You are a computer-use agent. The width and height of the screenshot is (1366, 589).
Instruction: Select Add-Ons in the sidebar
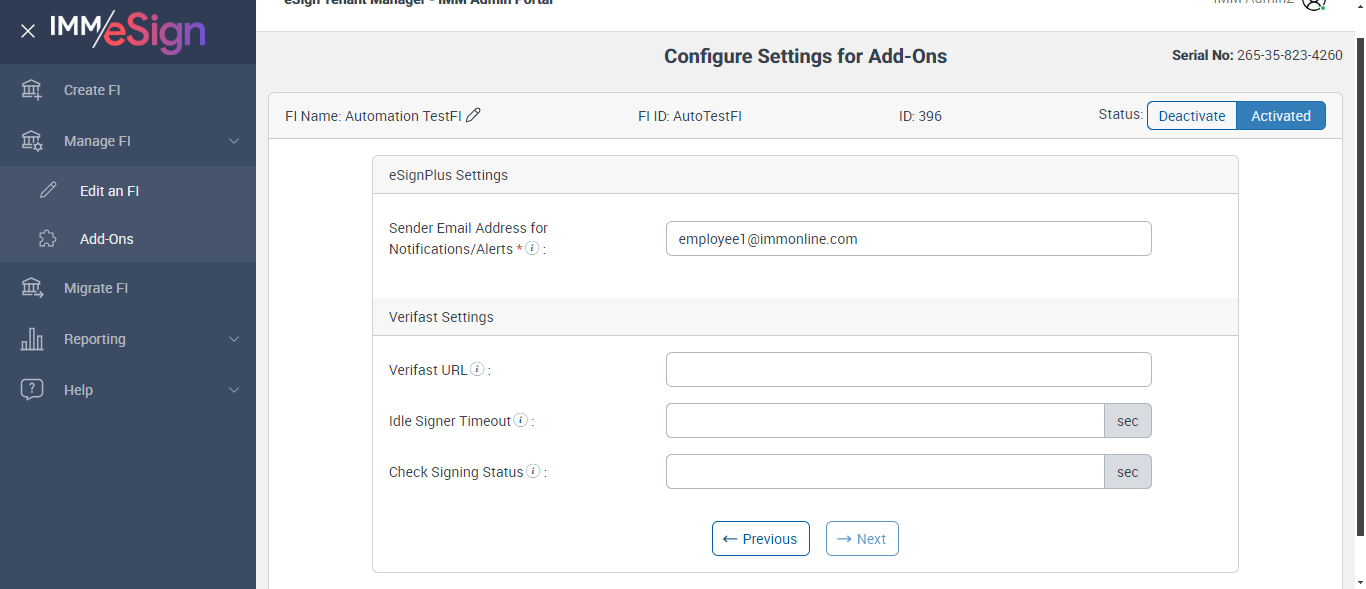(x=106, y=239)
